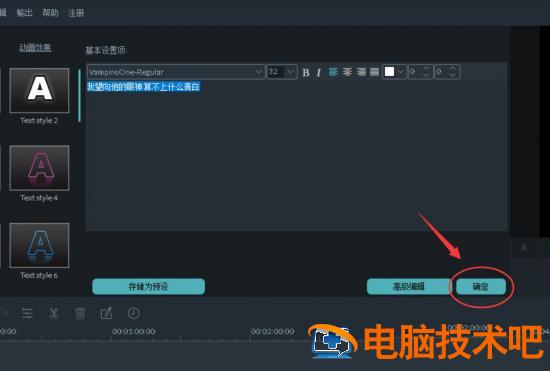Image resolution: width=550 pixels, height=371 pixels.
Task: Align text to the left
Action: click(333, 72)
